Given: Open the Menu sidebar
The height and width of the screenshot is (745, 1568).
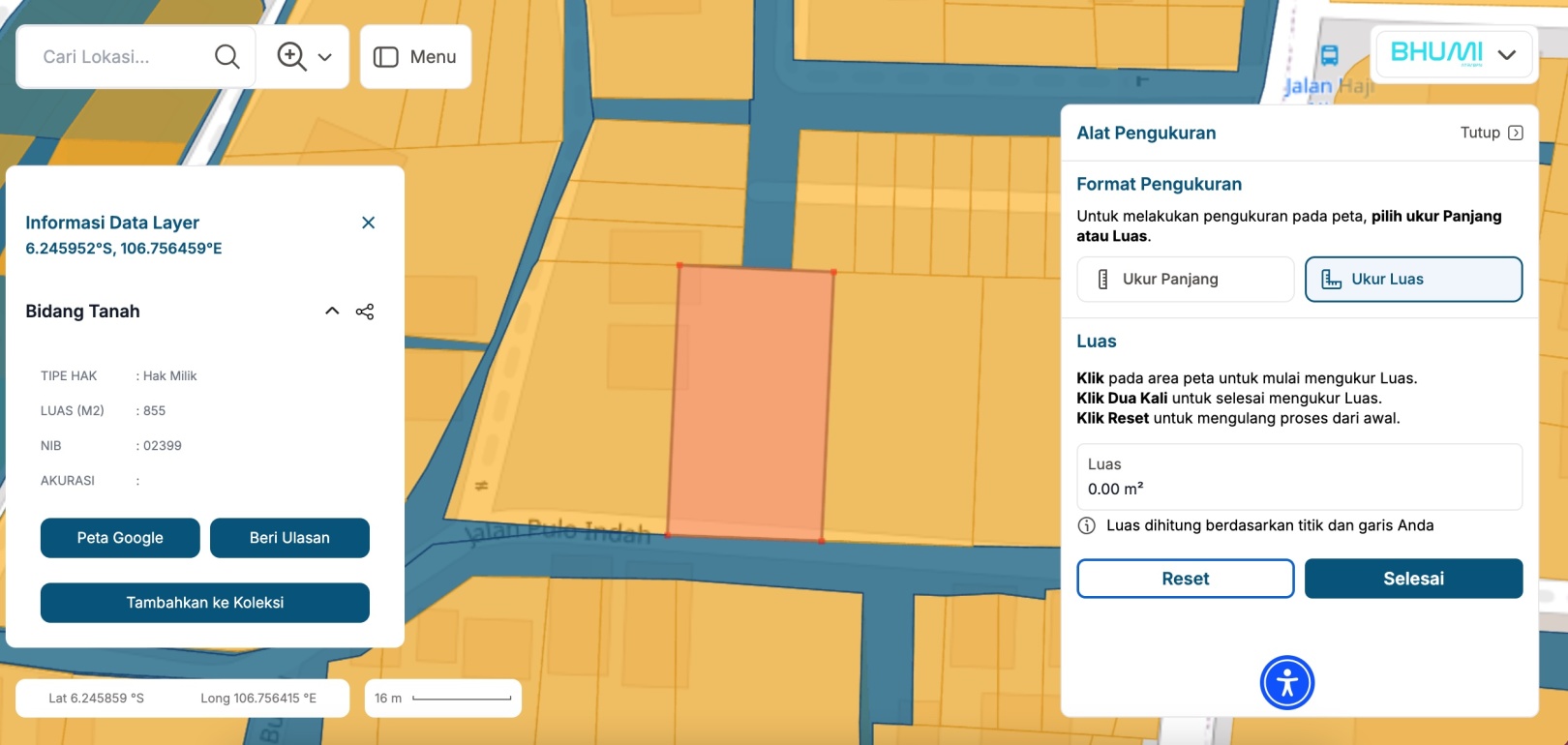Looking at the screenshot, I should tap(415, 57).
